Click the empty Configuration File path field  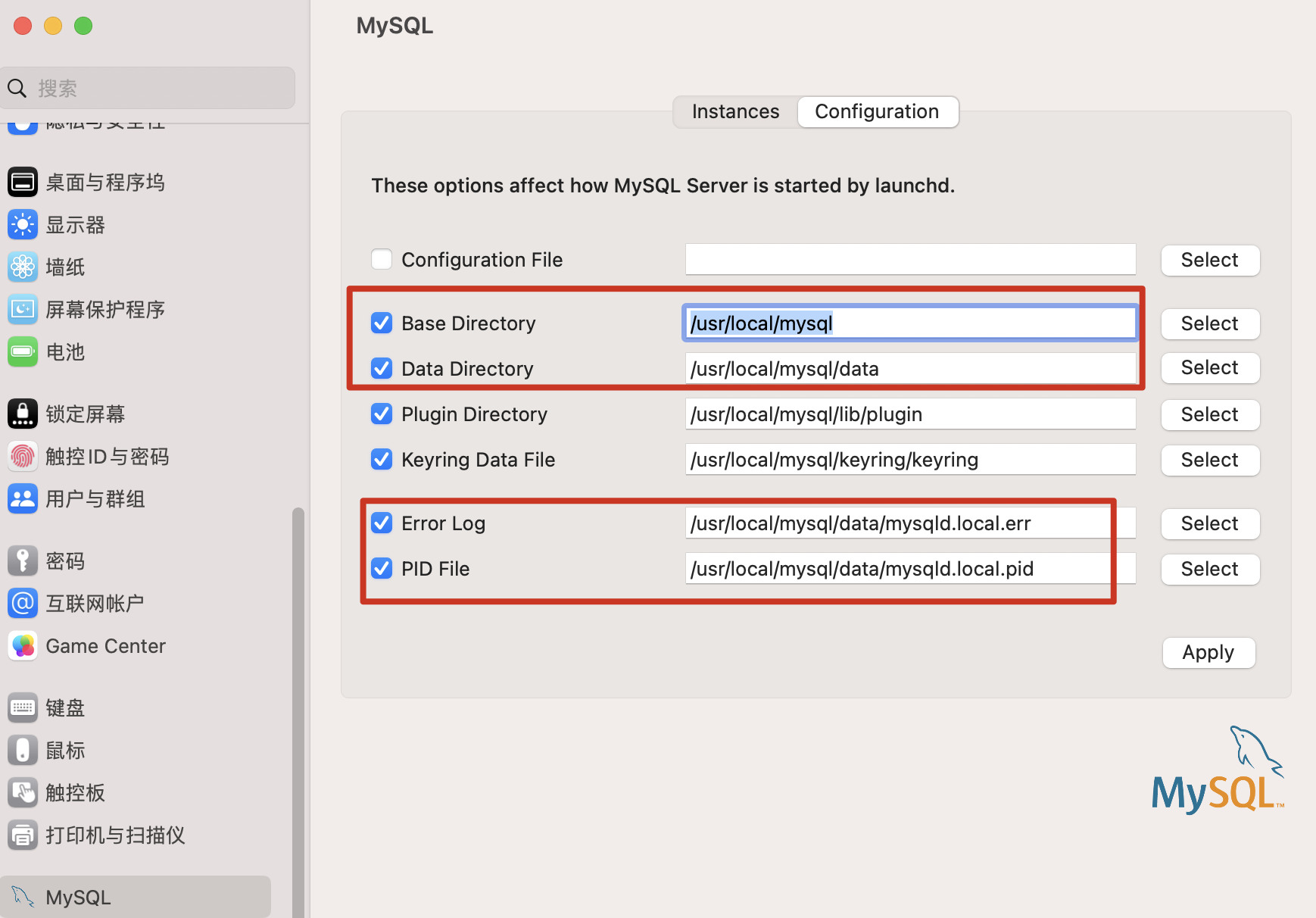coord(910,259)
